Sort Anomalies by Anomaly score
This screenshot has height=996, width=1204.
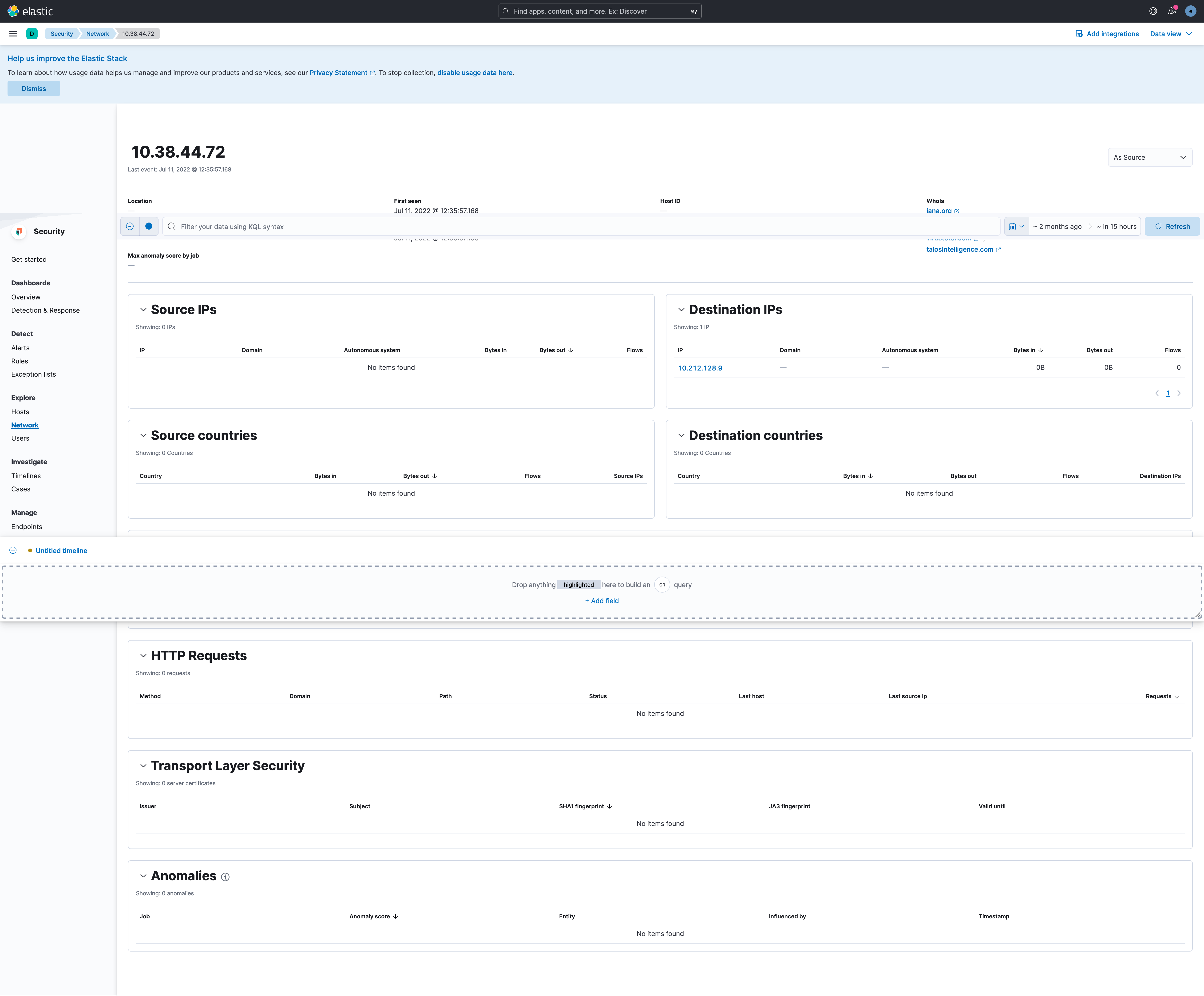(x=374, y=916)
